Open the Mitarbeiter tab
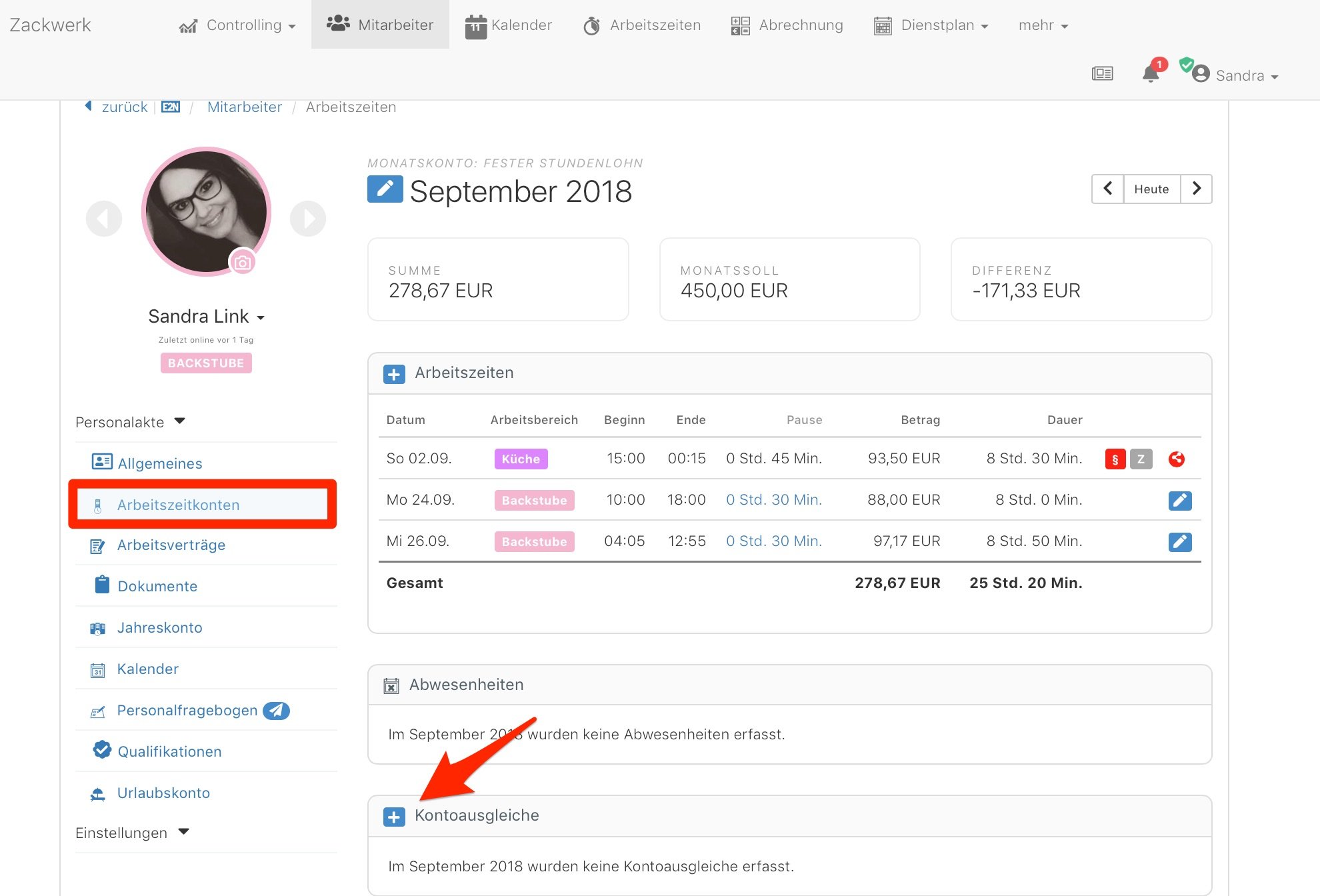This screenshot has width=1320, height=896. (380, 25)
